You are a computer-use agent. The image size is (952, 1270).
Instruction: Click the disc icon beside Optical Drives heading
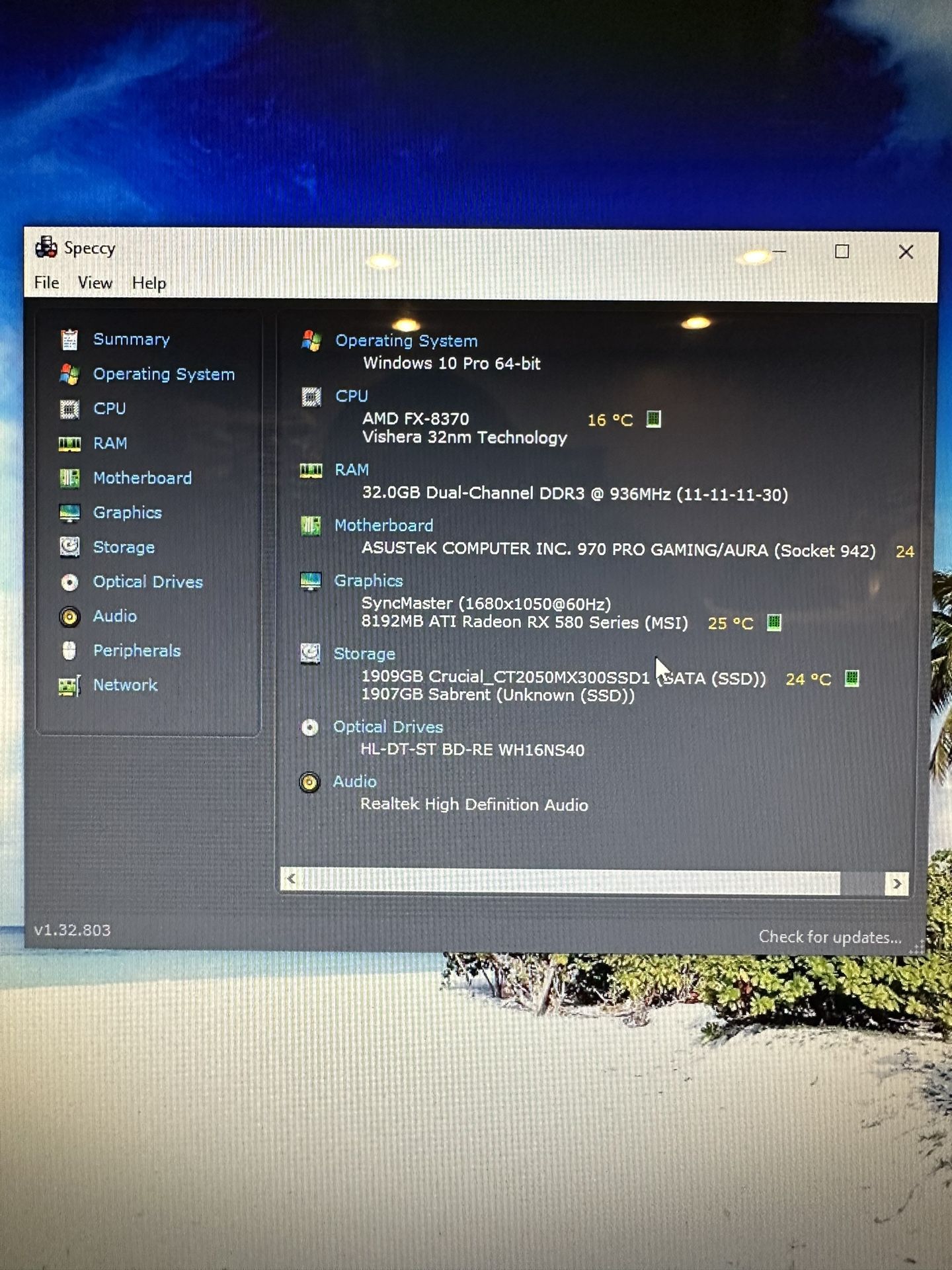click(x=309, y=727)
